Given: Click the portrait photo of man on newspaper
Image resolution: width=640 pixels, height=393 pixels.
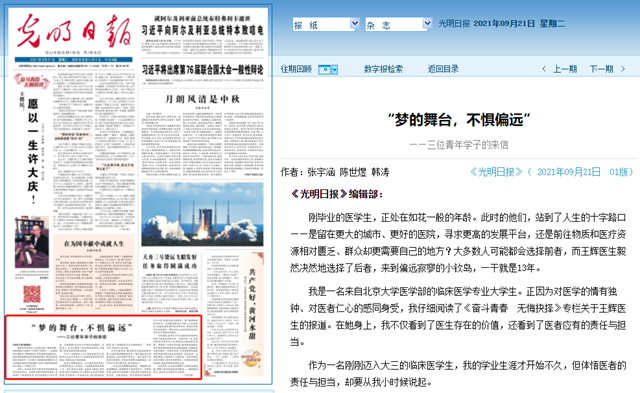Looking at the screenshot, I should pos(32,242).
